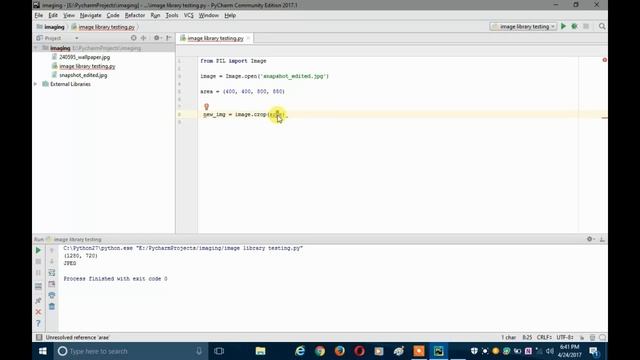Pin the Run tab
The height and width of the screenshot is (360, 640).
tap(38, 300)
